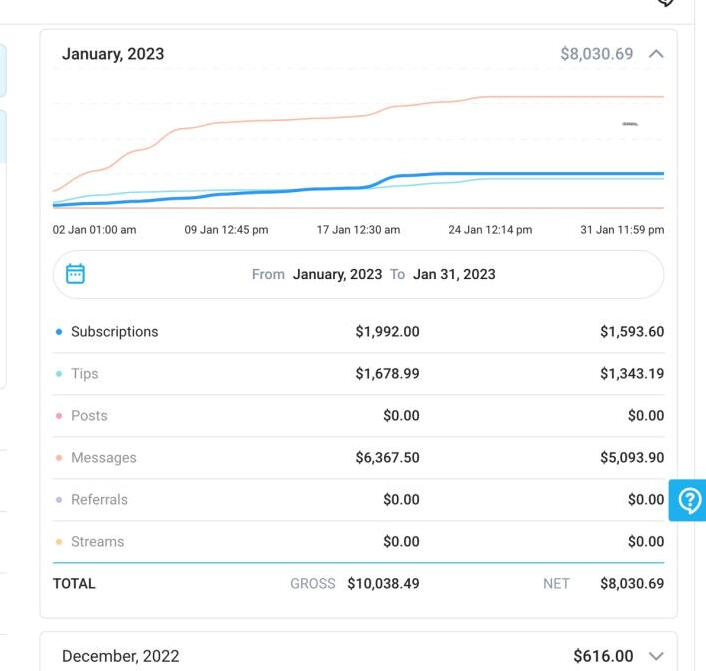Click the pink Posts legend dot
The image size is (706, 671).
coord(59,416)
